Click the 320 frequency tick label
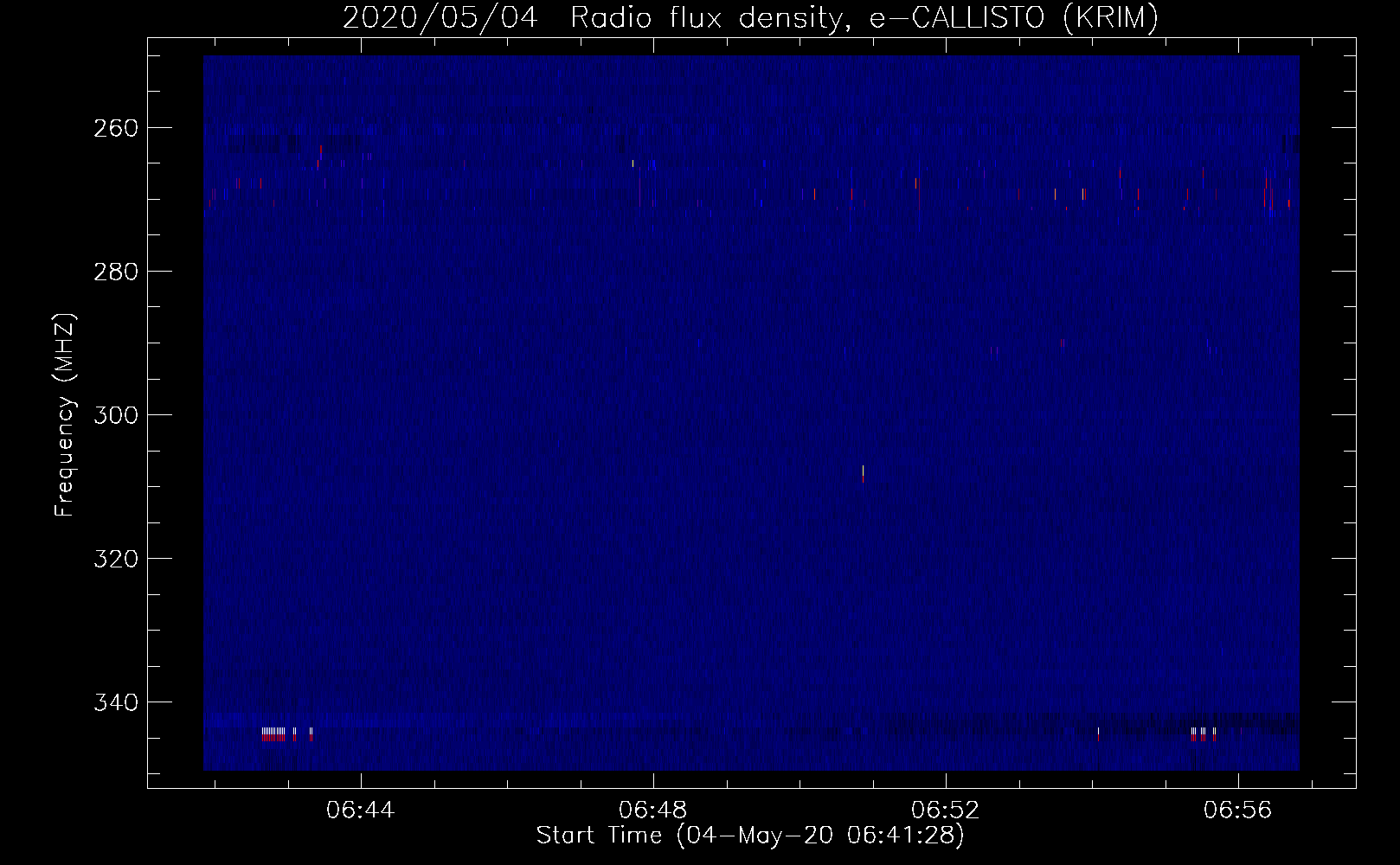The image size is (1400, 865). (x=114, y=559)
